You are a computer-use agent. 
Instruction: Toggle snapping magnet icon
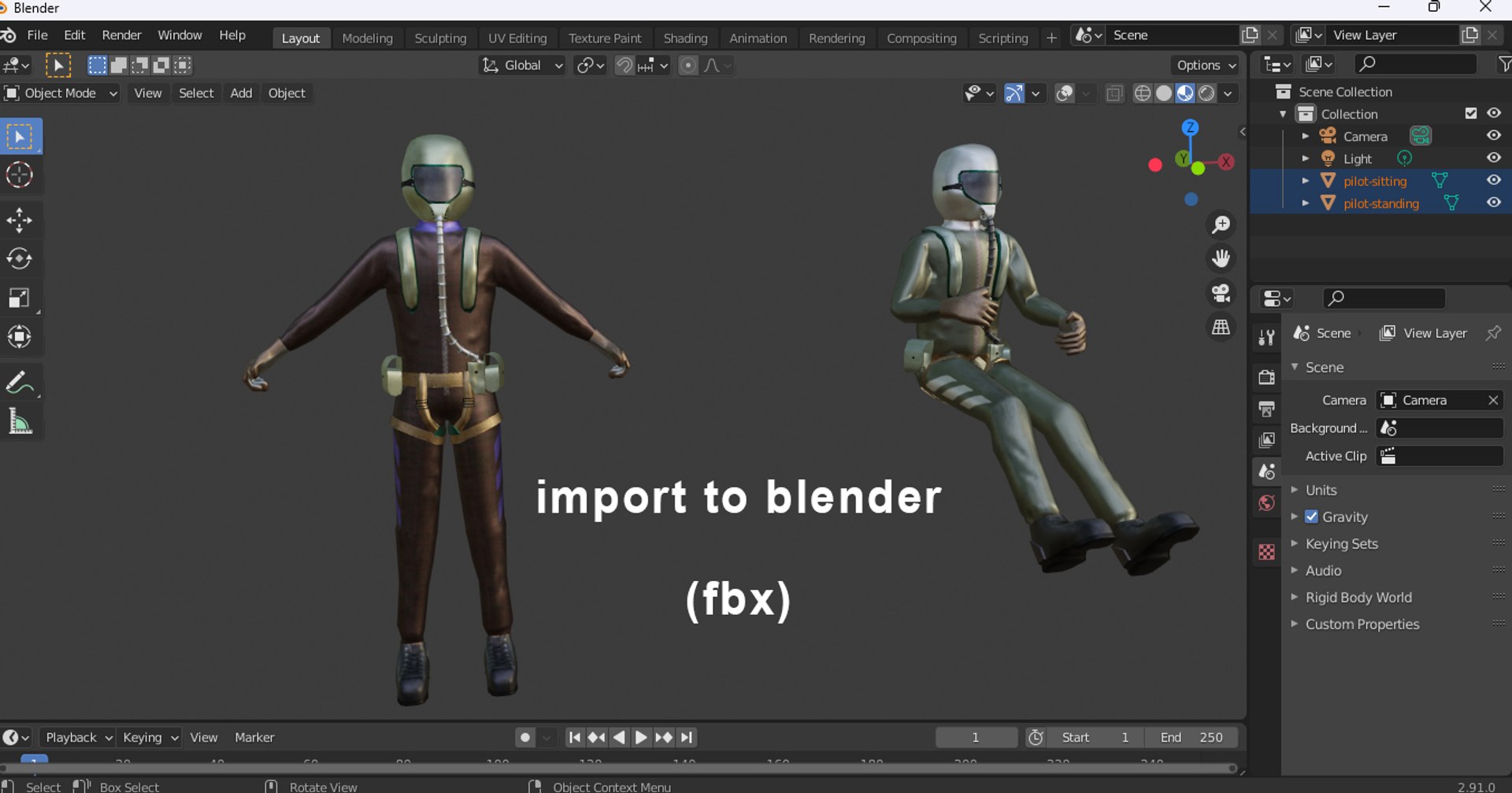click(x=624, y=65)
